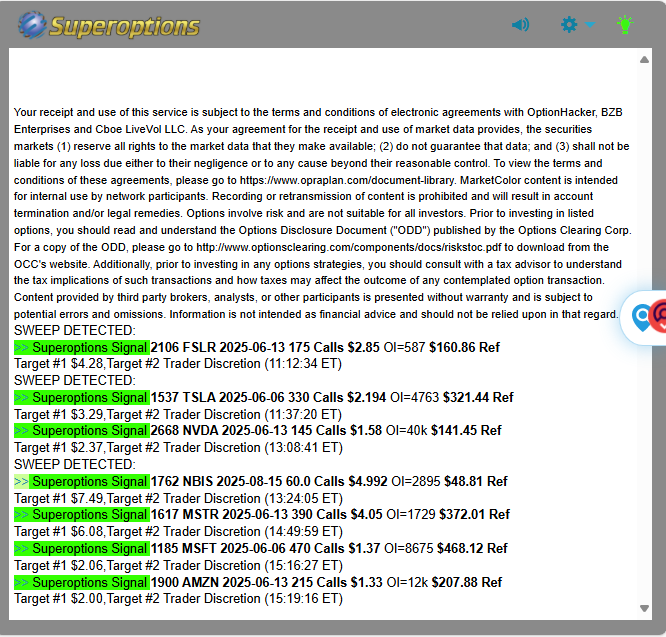Click the 'Target #1 $2.37' line at 13:08:41 ET

178,448
